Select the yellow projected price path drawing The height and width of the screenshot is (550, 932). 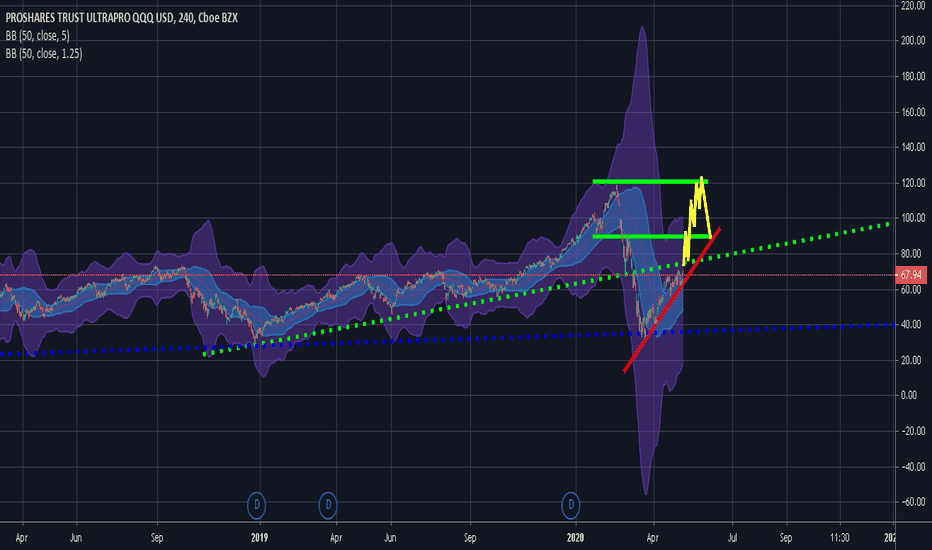pyautogui.click(x=697, y=220)
